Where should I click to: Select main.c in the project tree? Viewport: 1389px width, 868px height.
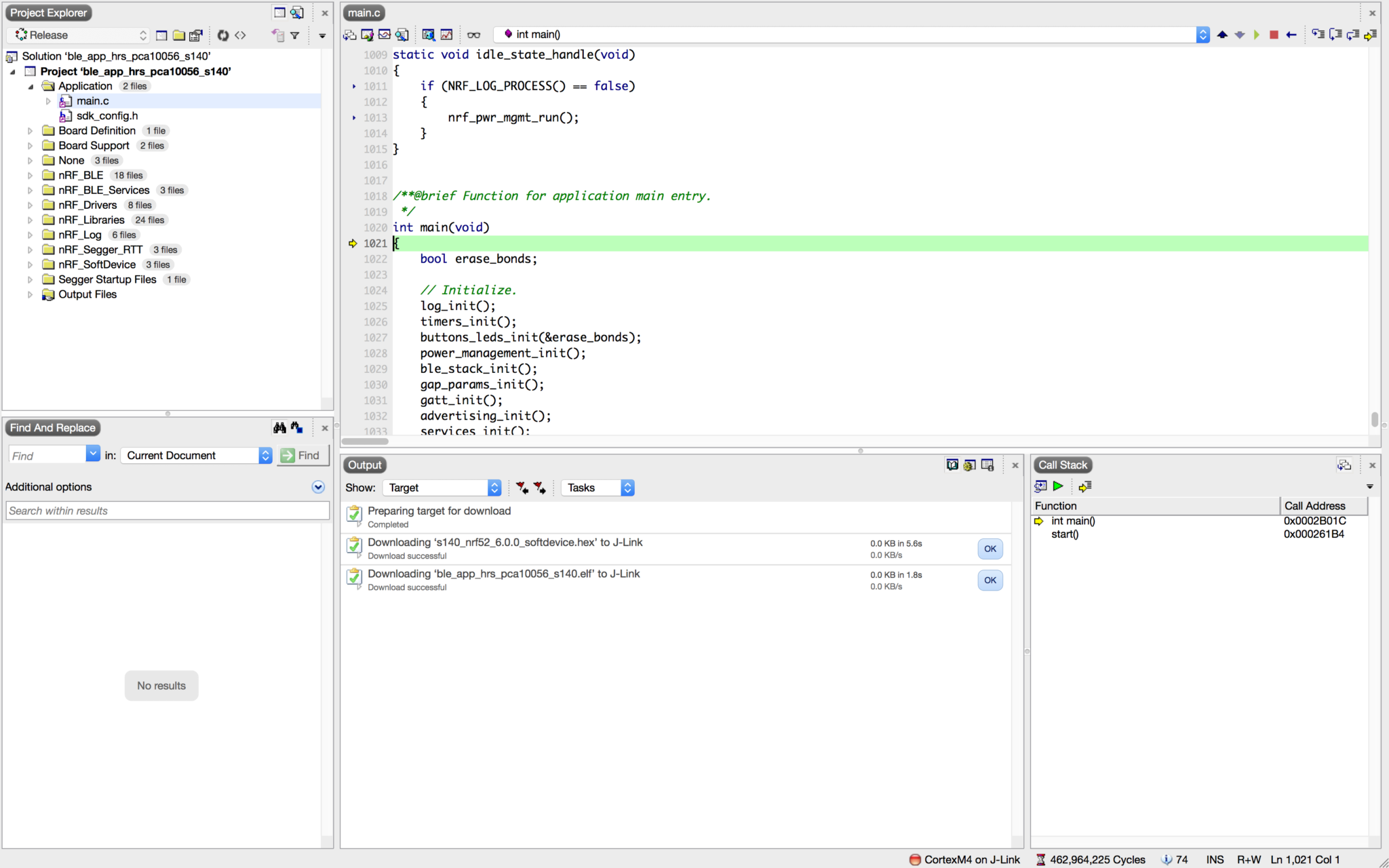(x=93, y=101)
